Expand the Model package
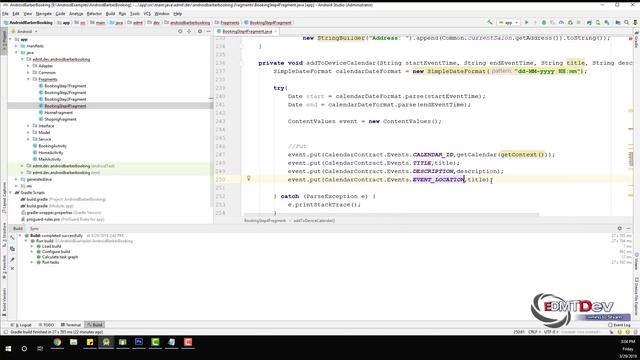Image resolution: width=640 pixels, height=360 pixels. coord(29,132)
